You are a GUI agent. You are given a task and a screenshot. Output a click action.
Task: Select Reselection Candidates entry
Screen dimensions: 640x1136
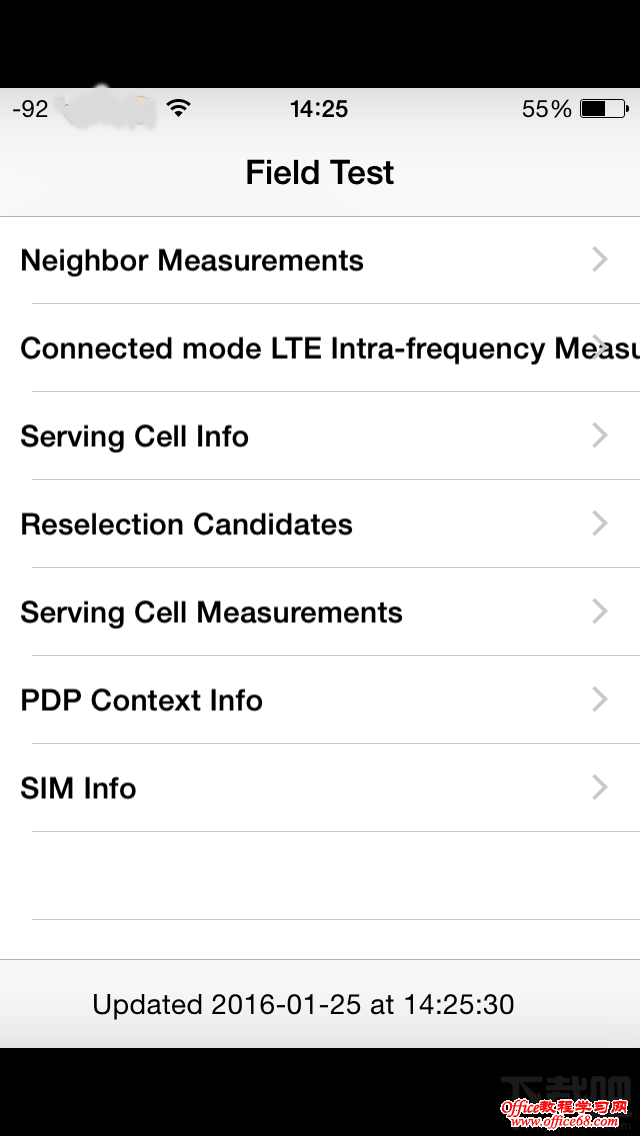point(187,525)
